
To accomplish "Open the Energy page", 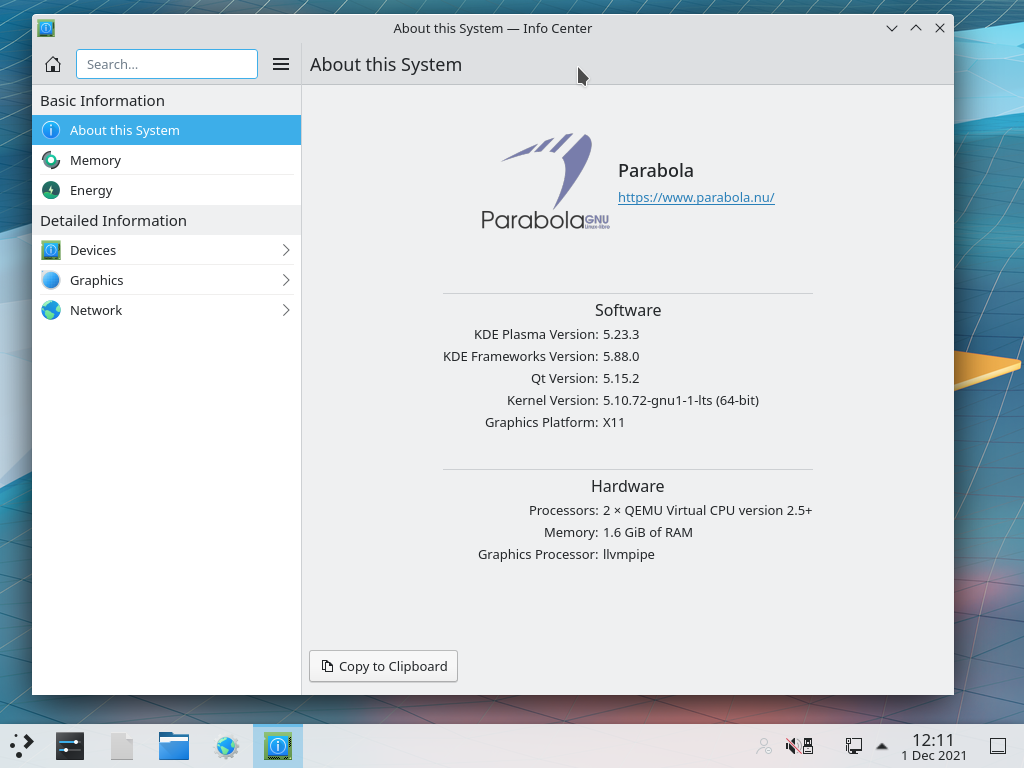I will 167,190.
